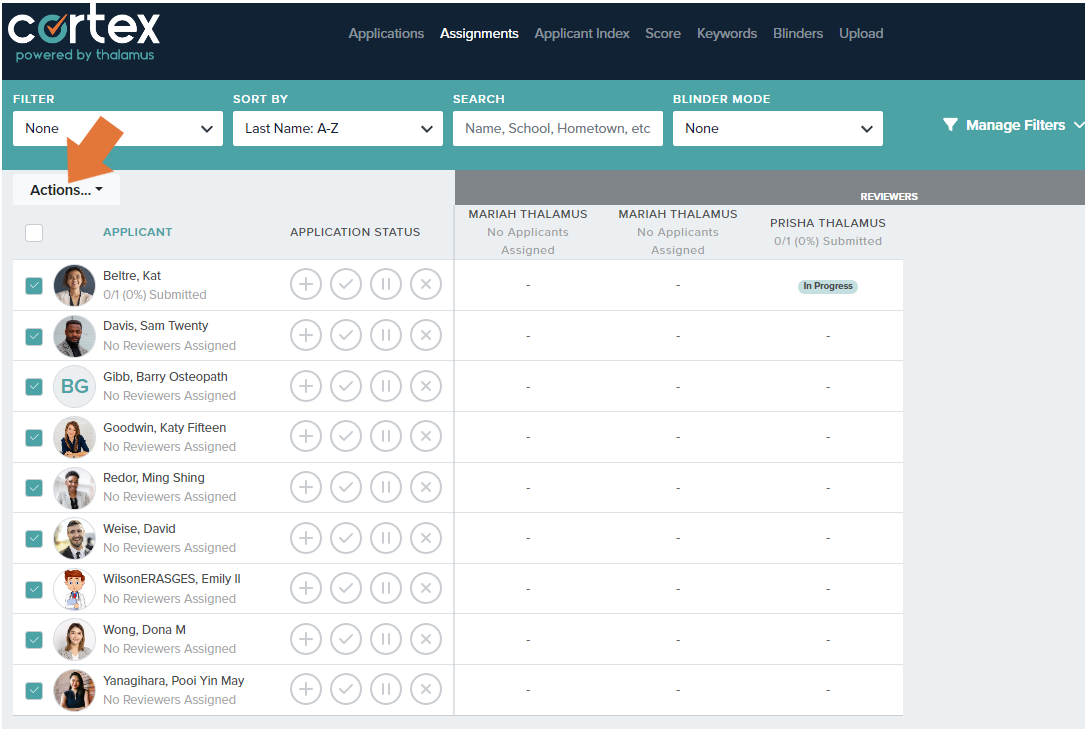Open the Sort By dropdown set to Last Name: A-Z
The image size is (1087, 732).
pyautogui.click(x=337, y=128)
